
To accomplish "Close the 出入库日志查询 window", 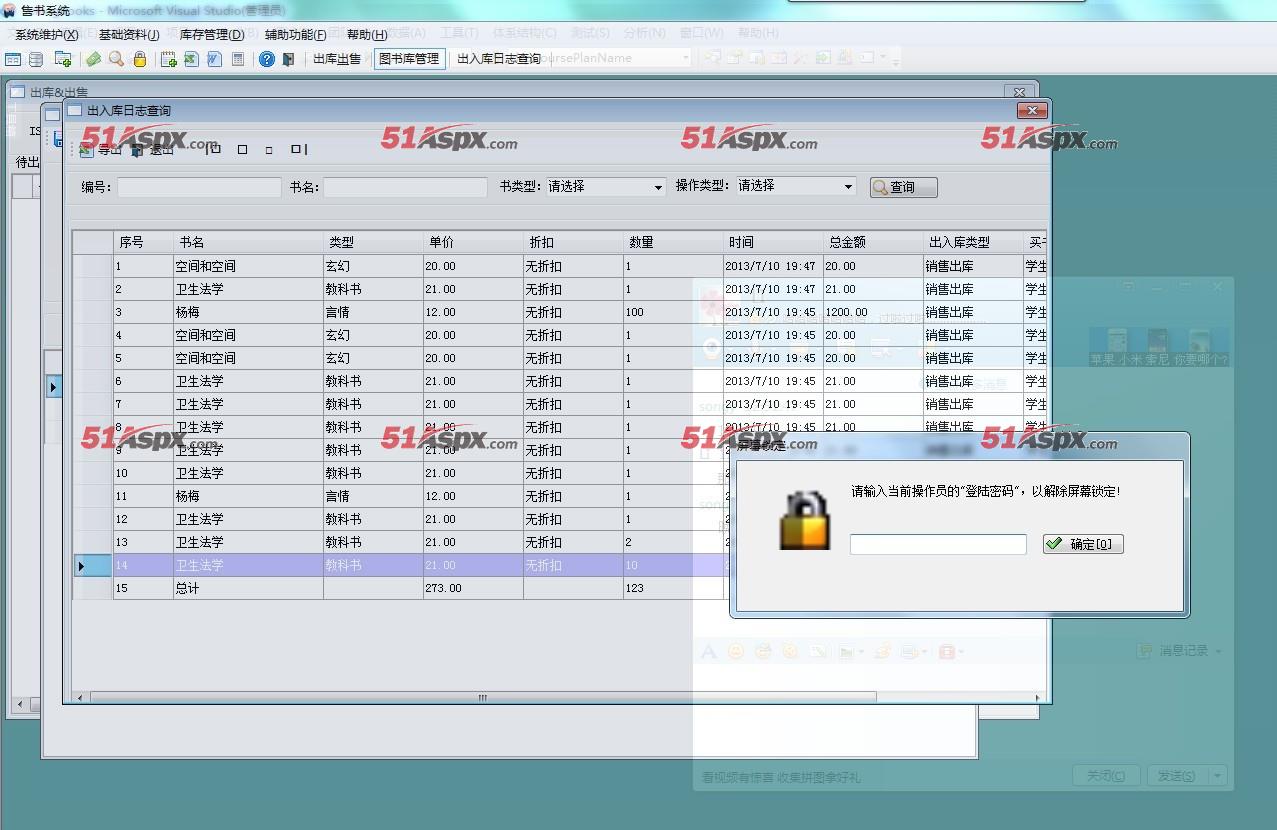I will [x=1032, y=110].
